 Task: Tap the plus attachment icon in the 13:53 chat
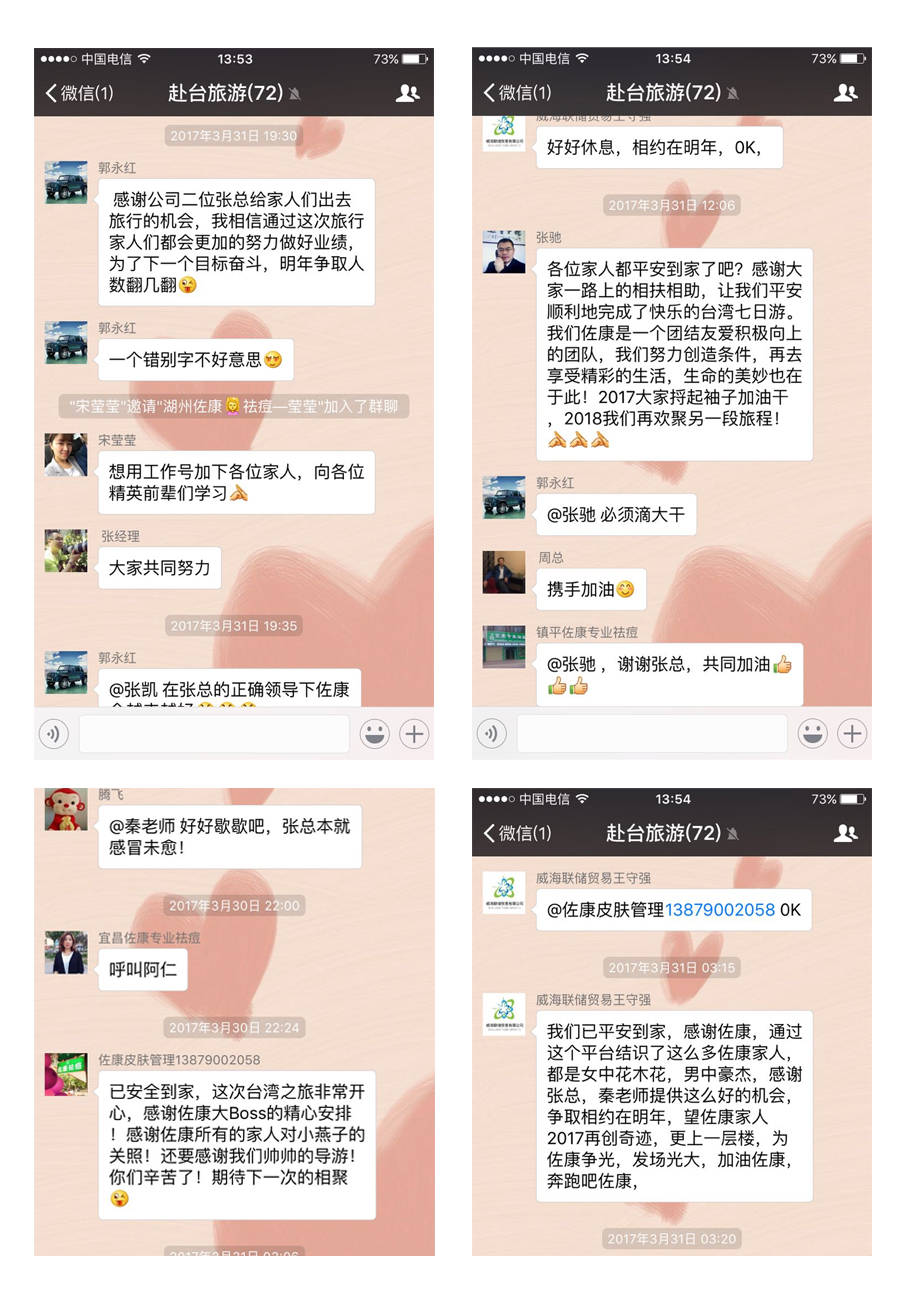point(414,734)
